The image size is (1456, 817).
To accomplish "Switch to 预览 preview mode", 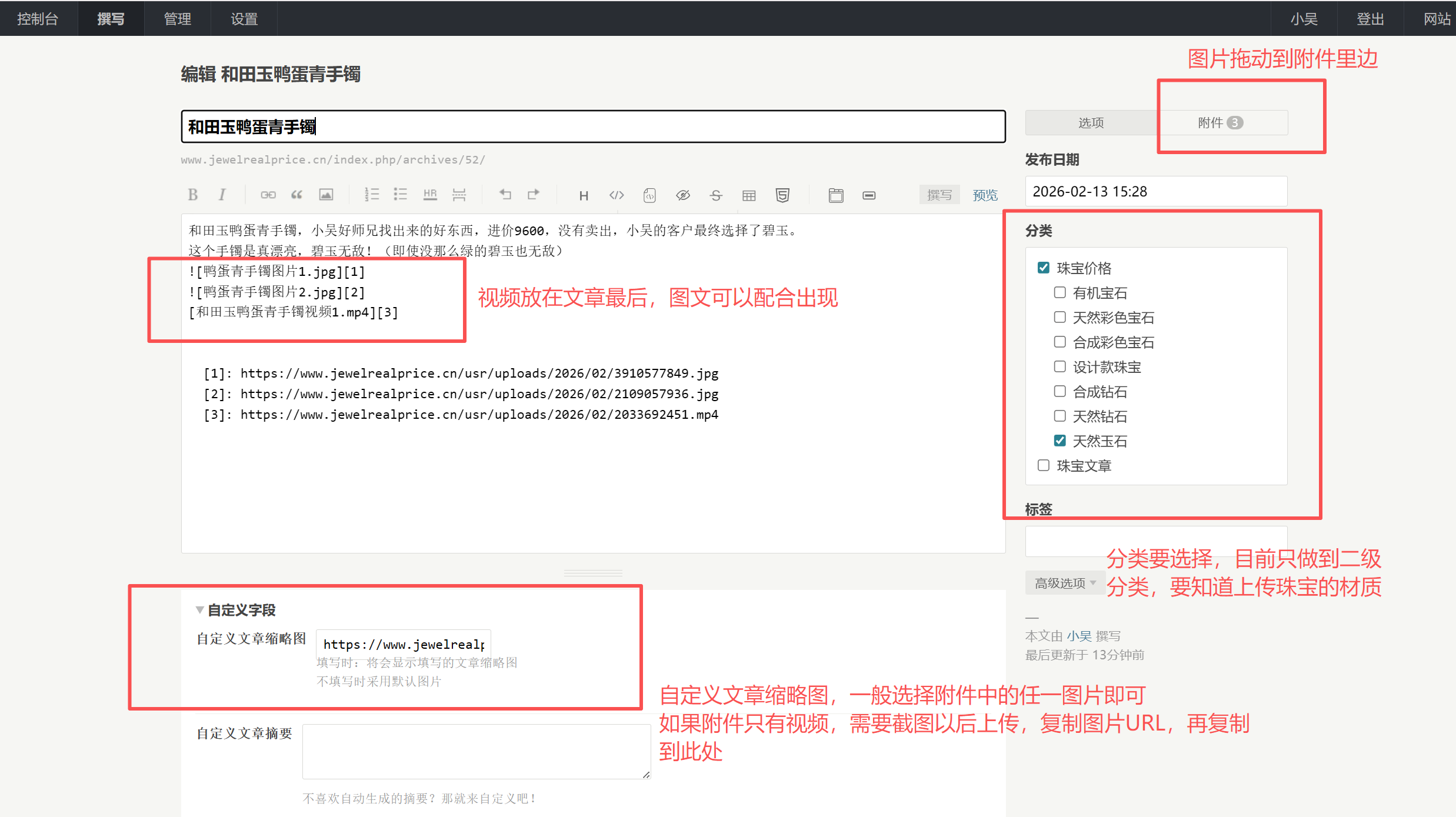I will tap(985, 195).
